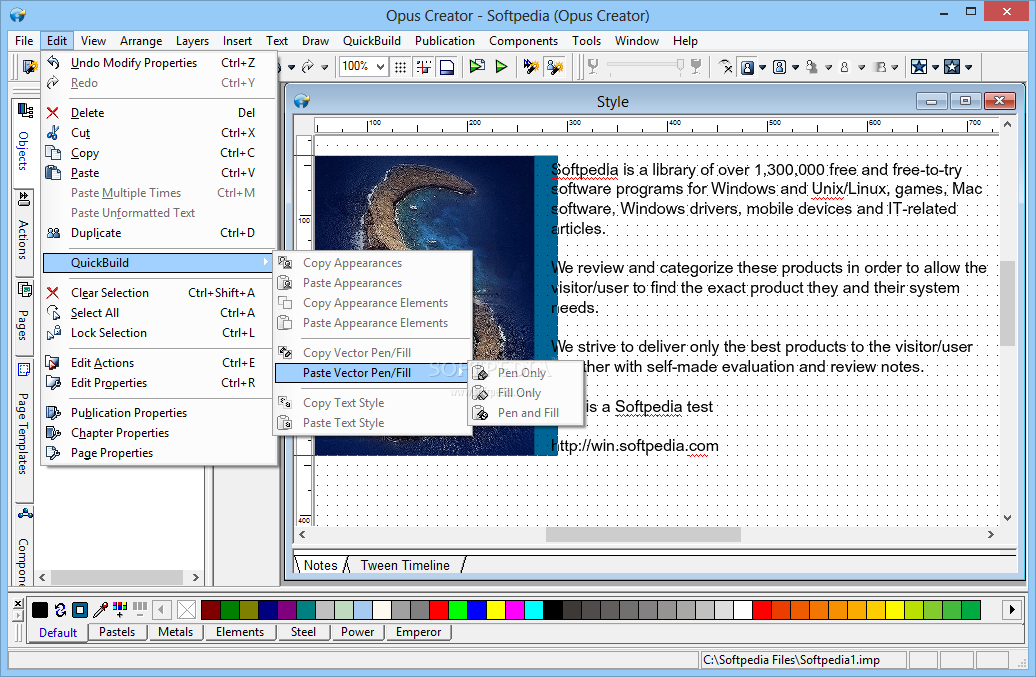Choose Select All in Edit menu
The image size is (1036, 677).
(x=158, y=313)
